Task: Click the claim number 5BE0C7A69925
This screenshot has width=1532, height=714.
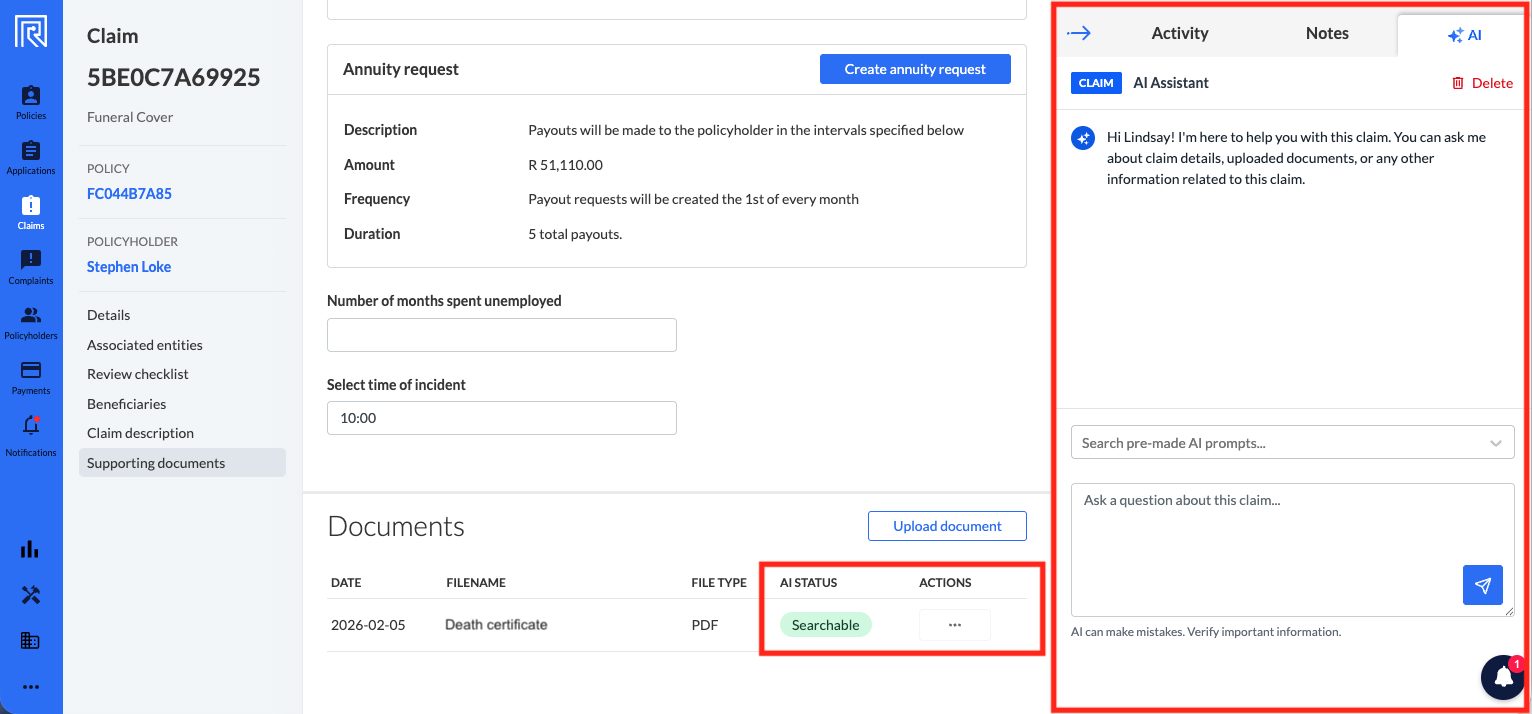Action: [174, 77]
